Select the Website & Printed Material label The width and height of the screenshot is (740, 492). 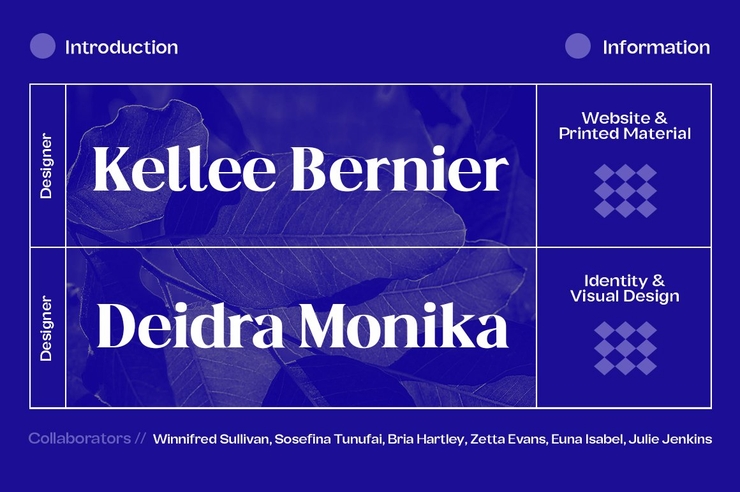[x=625, y=125]
